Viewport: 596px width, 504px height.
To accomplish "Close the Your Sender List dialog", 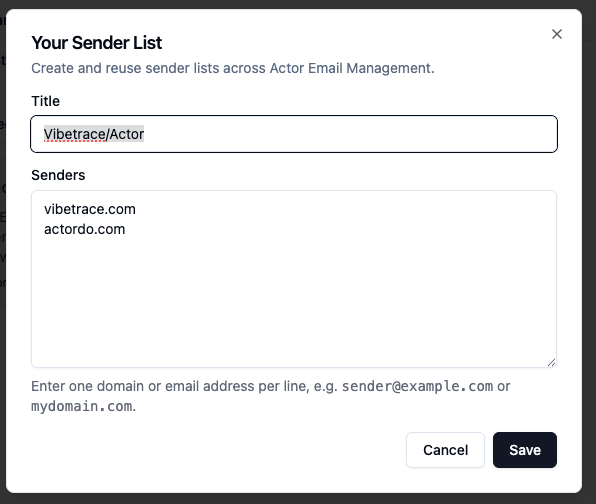I will tap(557, 34).
